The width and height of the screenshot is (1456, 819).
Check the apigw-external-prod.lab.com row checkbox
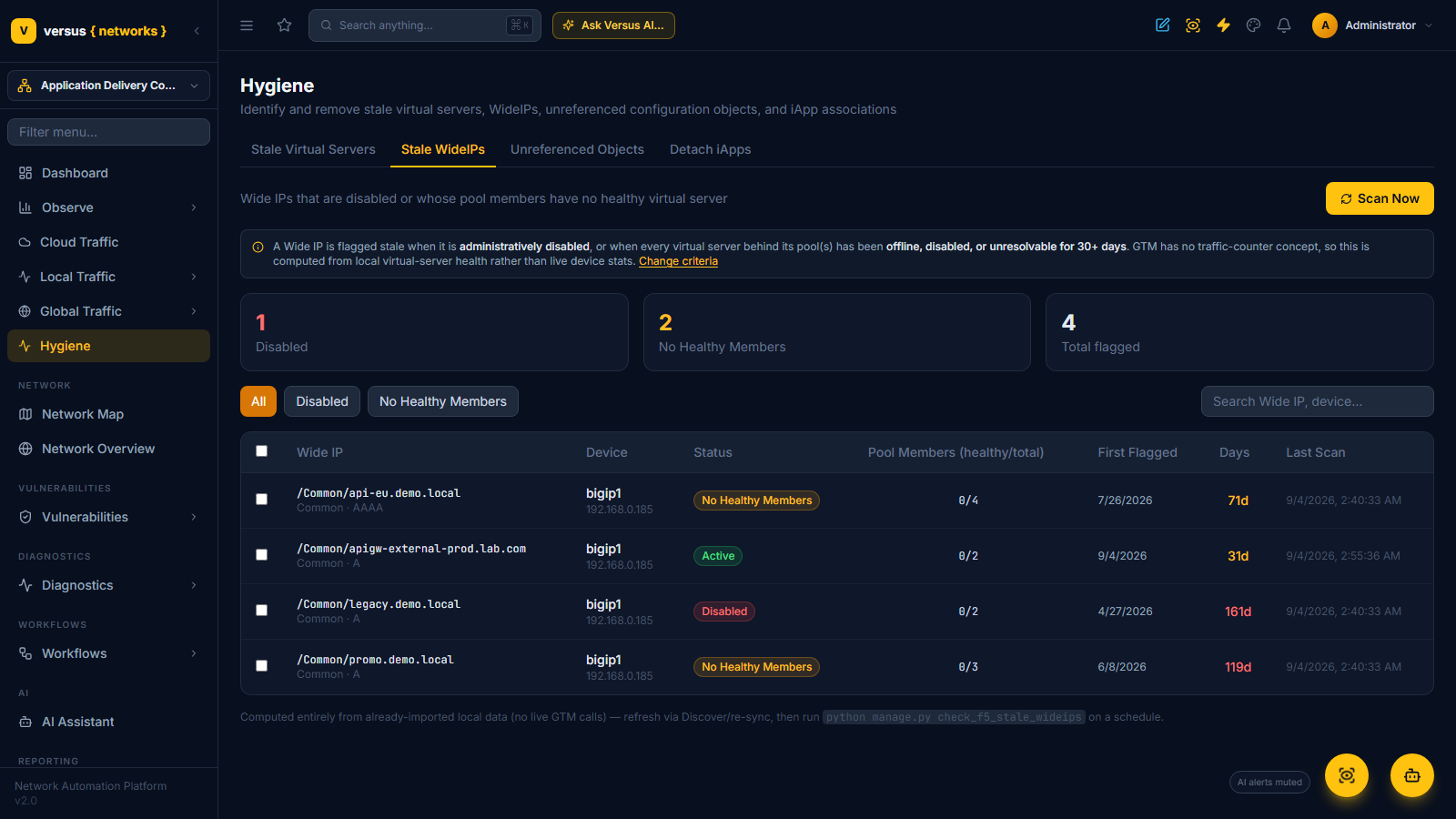(262, 555)
